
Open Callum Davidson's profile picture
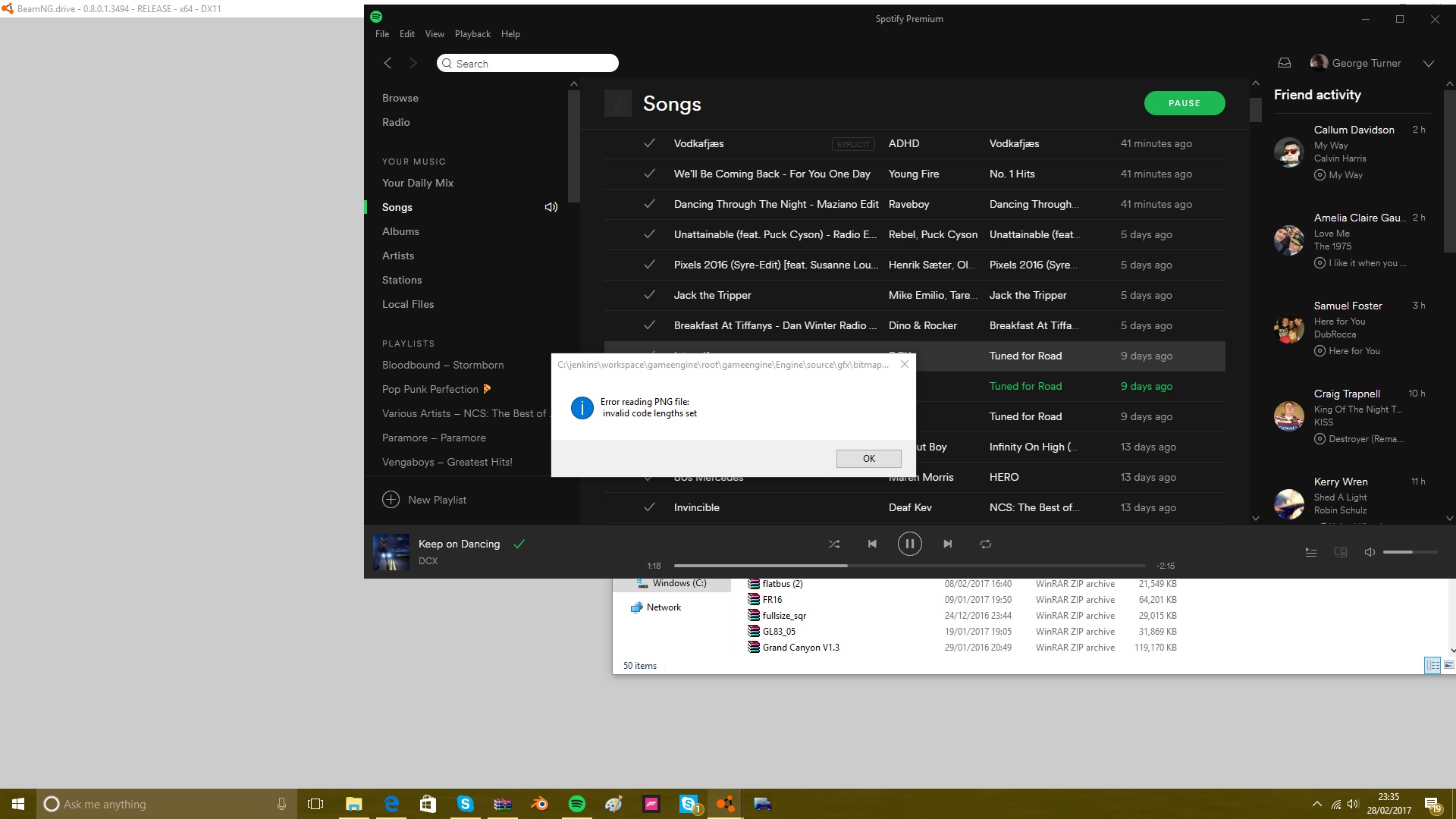coord(1288,152)
